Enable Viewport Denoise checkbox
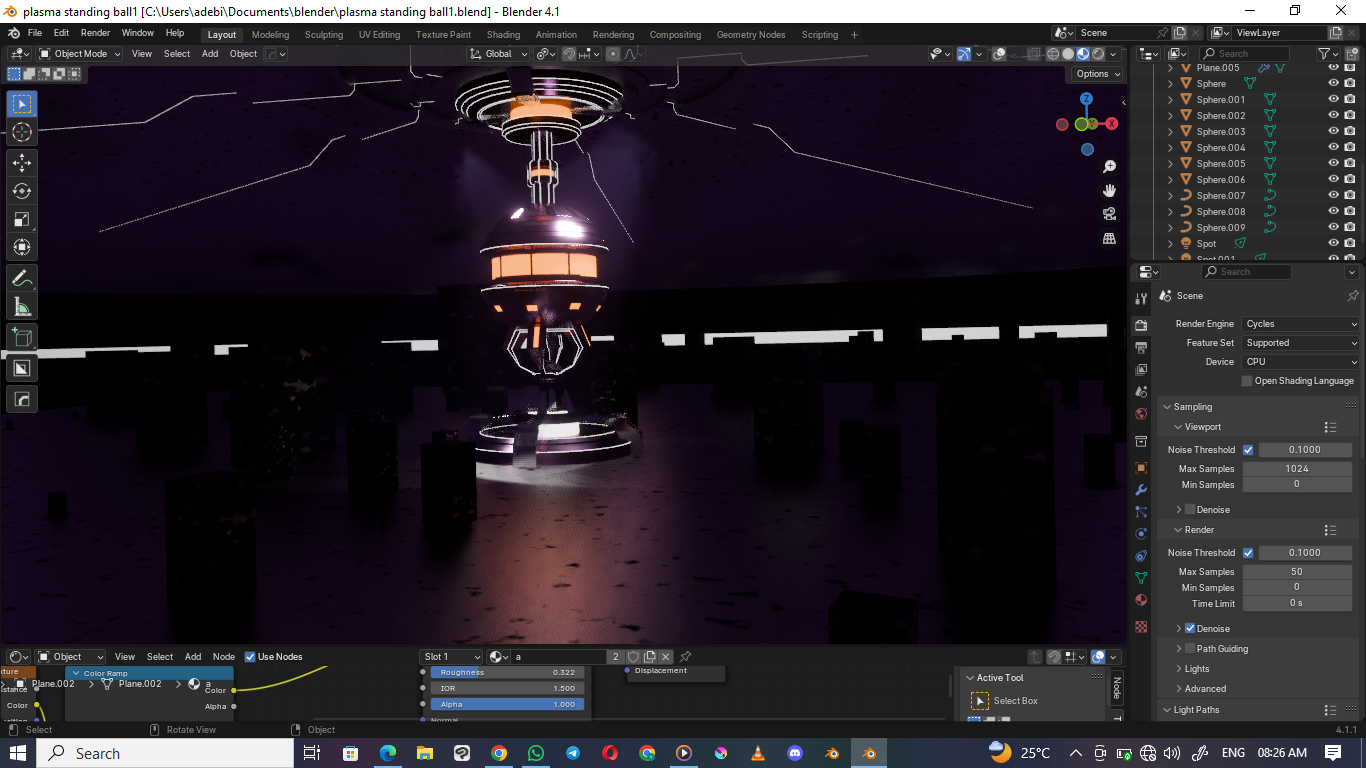The width and height of the screenshot is (1366, 768). [x=1190, y=510]
